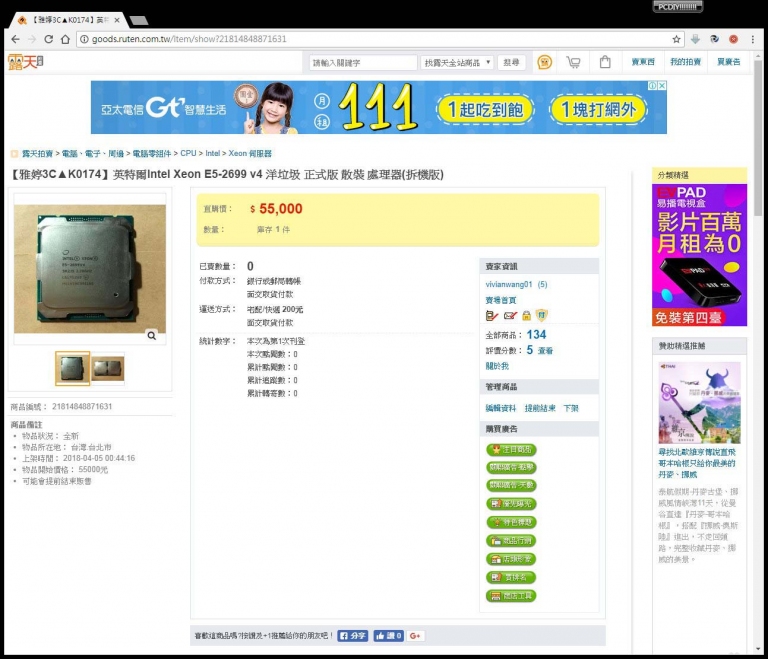Click the EVPAD sidebar advertisement
This screenshot has width=768, height=659.
pyautogui.click(x=699, y=255)
